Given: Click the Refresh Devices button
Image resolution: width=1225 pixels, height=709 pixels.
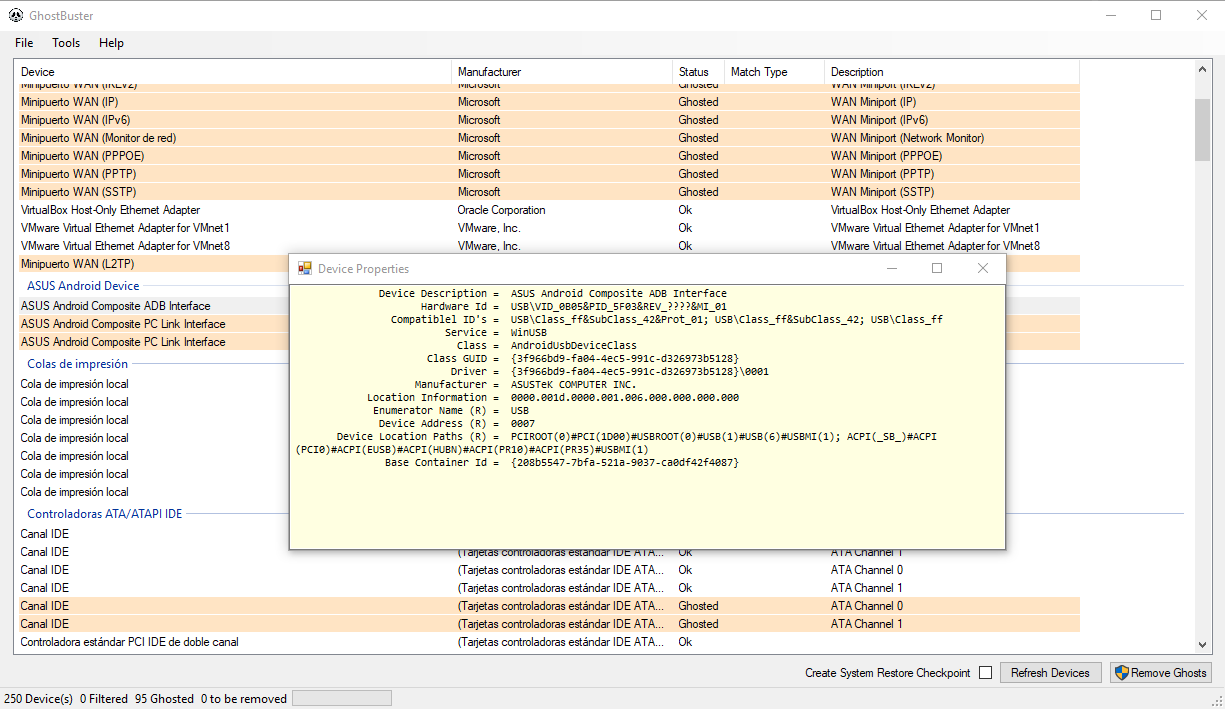Looking at the screenshot, I should pos(1050,673).
